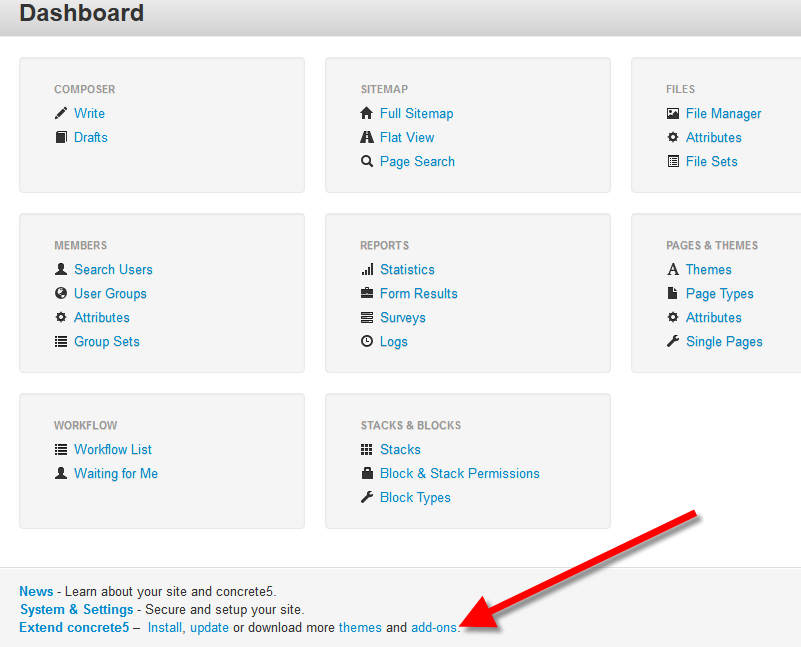Open Page Types under Pages & Themes

(x=719, y=294)
